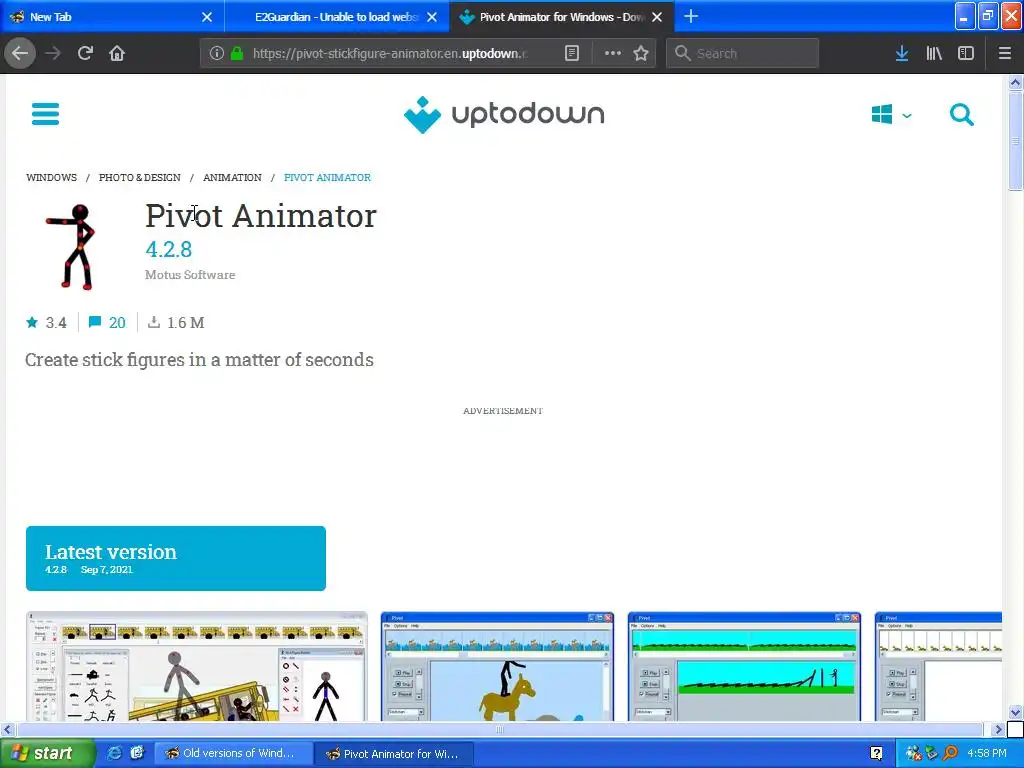Click the 3.4 star rating
The width and height of the screenshot is (1024, 768).
pos(46,323)
